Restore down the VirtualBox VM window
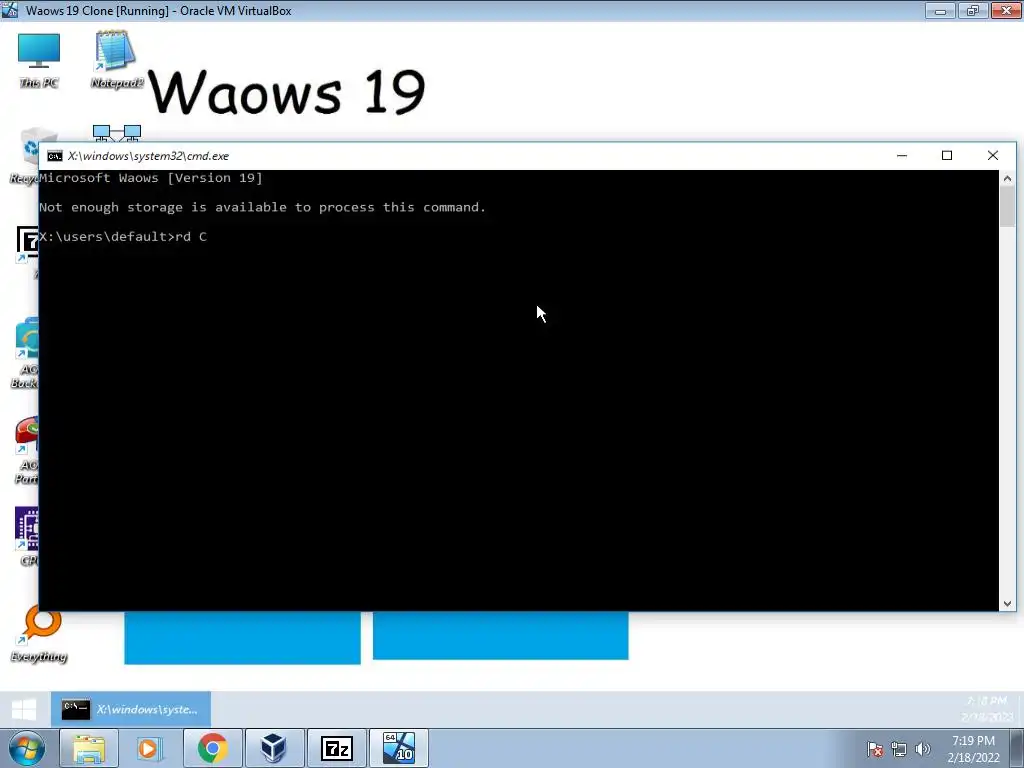Image resolution: width=1024 pixels, height=768 pixels. pyautogui.click(x=973, y=11)
